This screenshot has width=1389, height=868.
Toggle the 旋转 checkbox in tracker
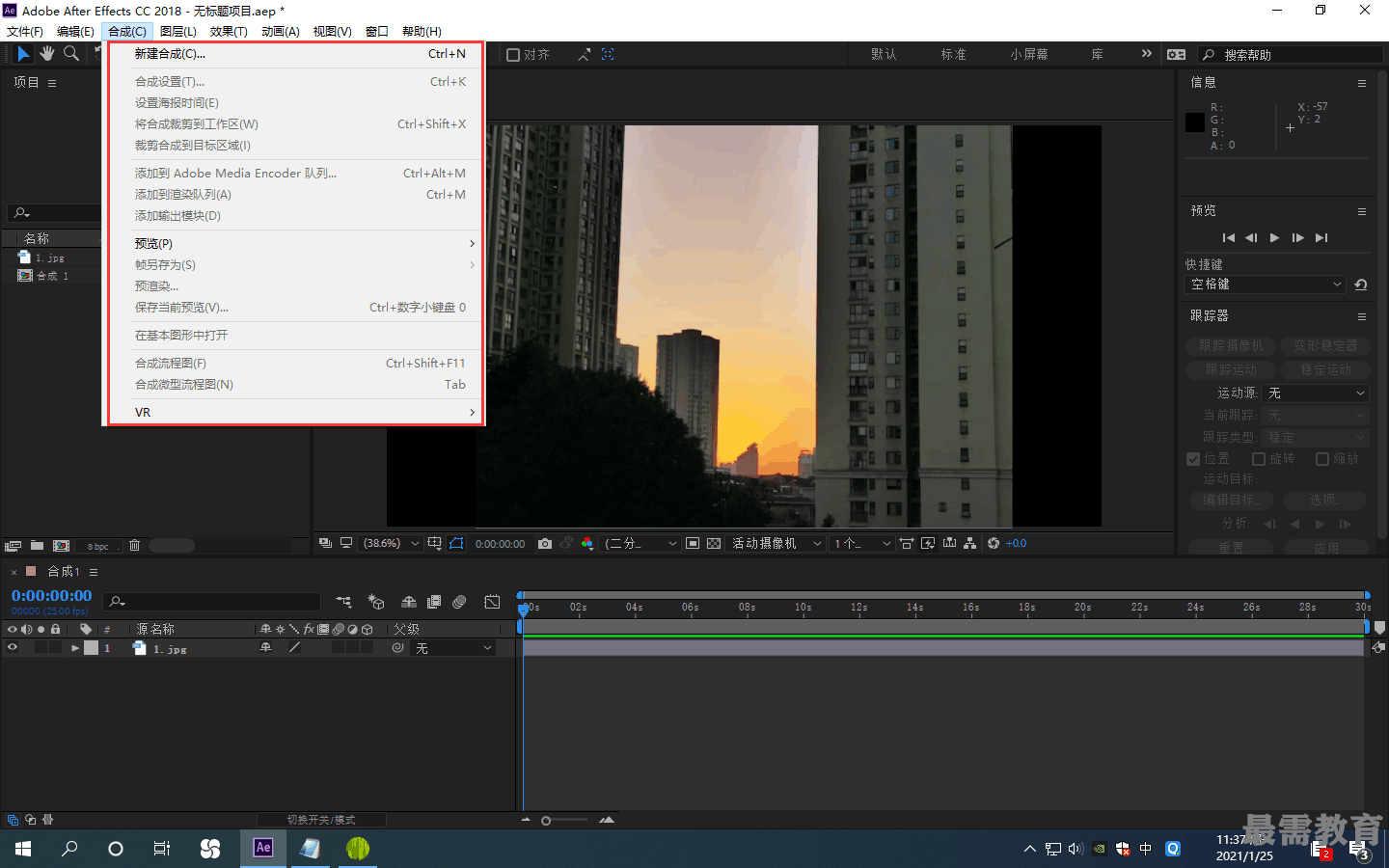pyautogui.click(x=1259, y=459)
